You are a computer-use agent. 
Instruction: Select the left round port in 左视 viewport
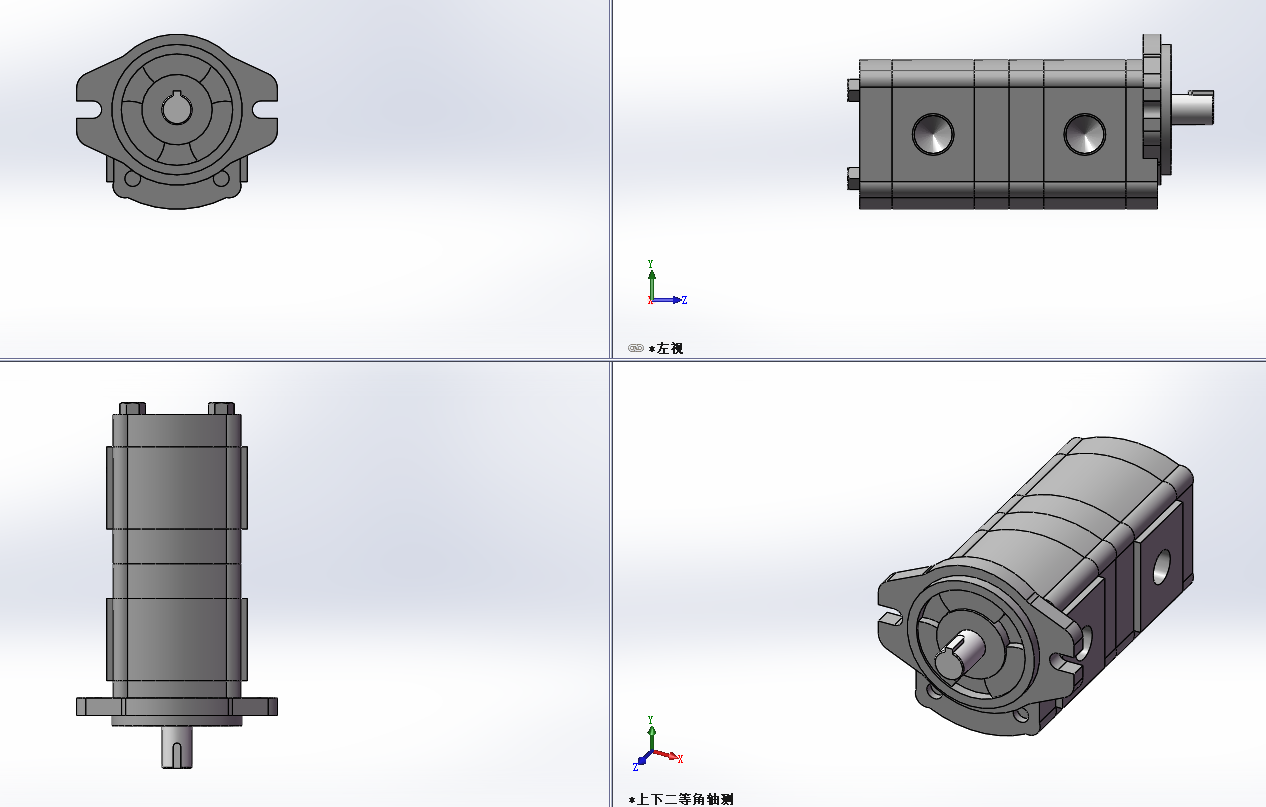pos(933,134)
